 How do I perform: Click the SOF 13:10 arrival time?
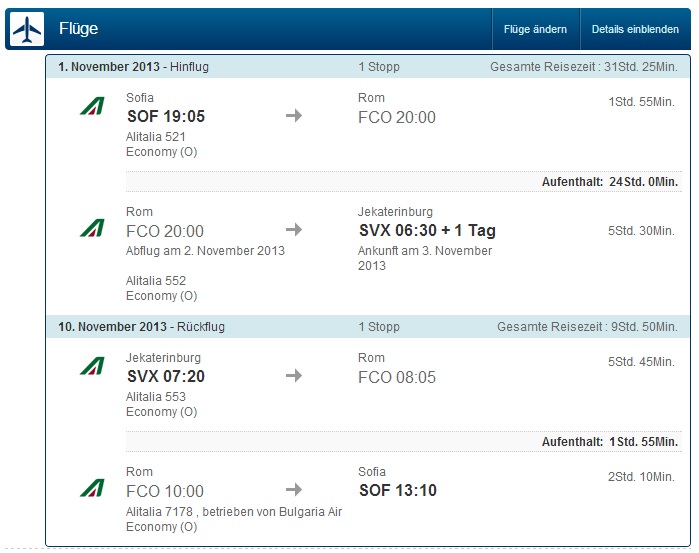pyautogui.click(x=398, y=491)
